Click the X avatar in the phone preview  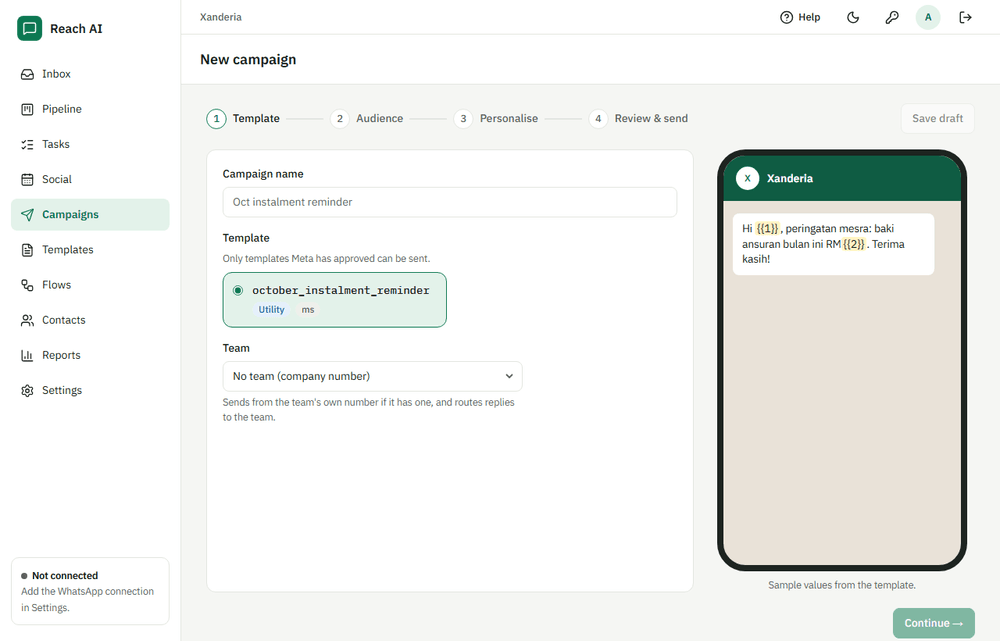747,178
